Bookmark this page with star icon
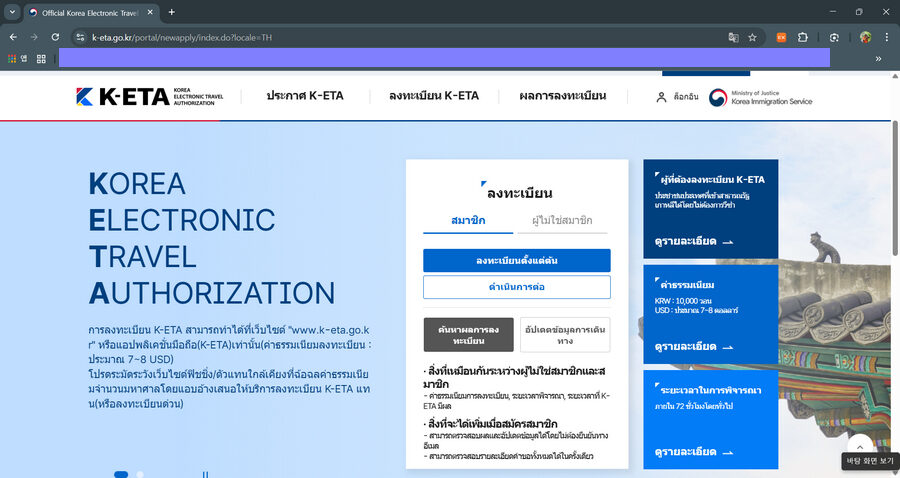 pyautogui.click(x=752, y=37)
